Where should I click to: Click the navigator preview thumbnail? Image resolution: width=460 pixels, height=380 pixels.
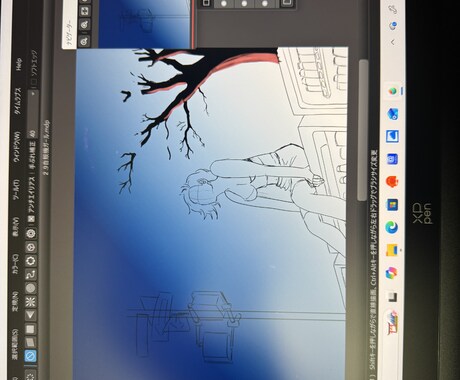(145, 23)
